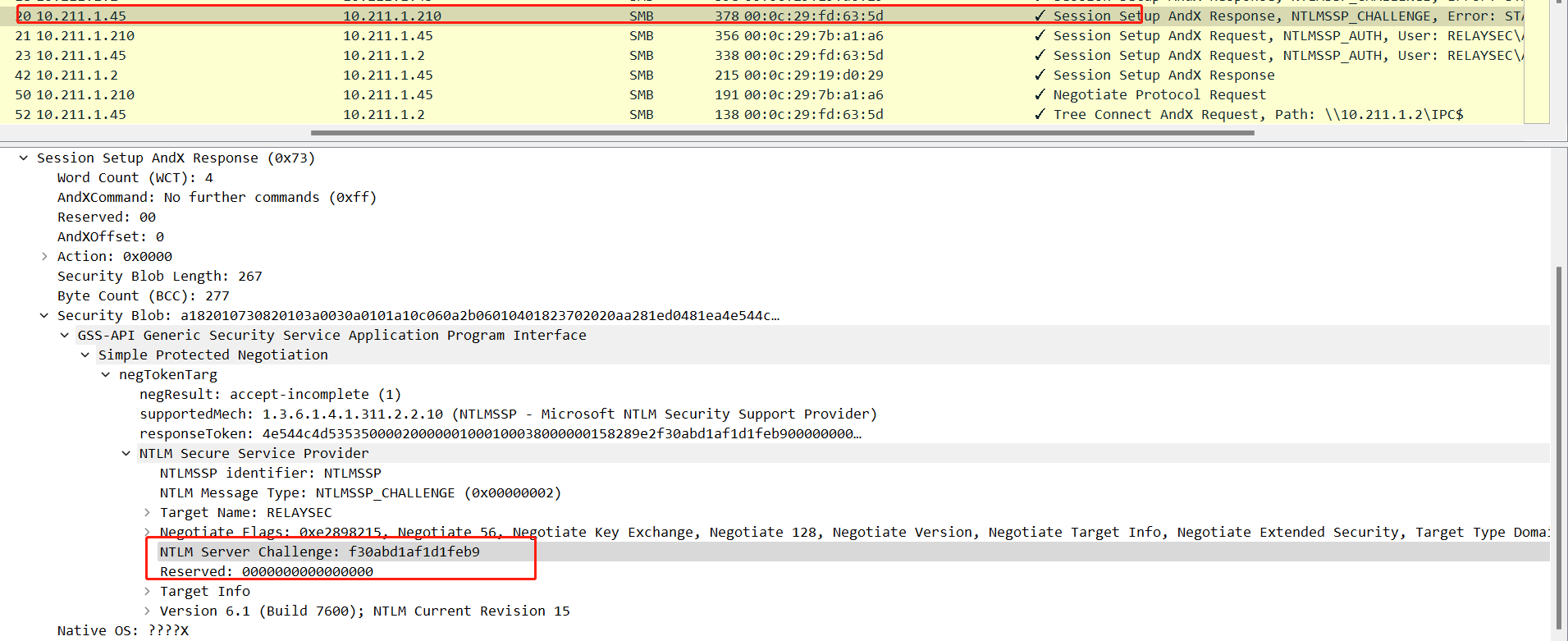Viewport: 1568px width, 641px height.
Task: Expand the Version 6.1 (Build 7600) field
Action: point(147,611)
